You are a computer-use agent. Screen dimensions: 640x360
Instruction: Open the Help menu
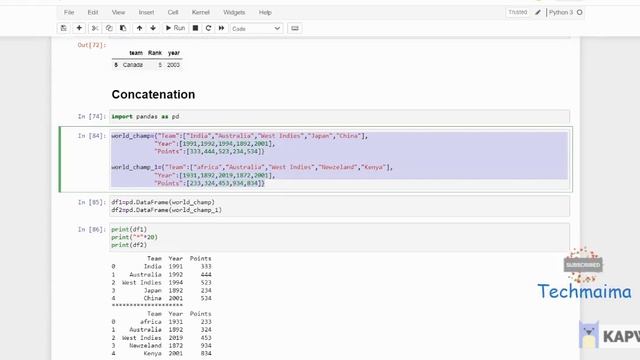[x=265, y=12]
